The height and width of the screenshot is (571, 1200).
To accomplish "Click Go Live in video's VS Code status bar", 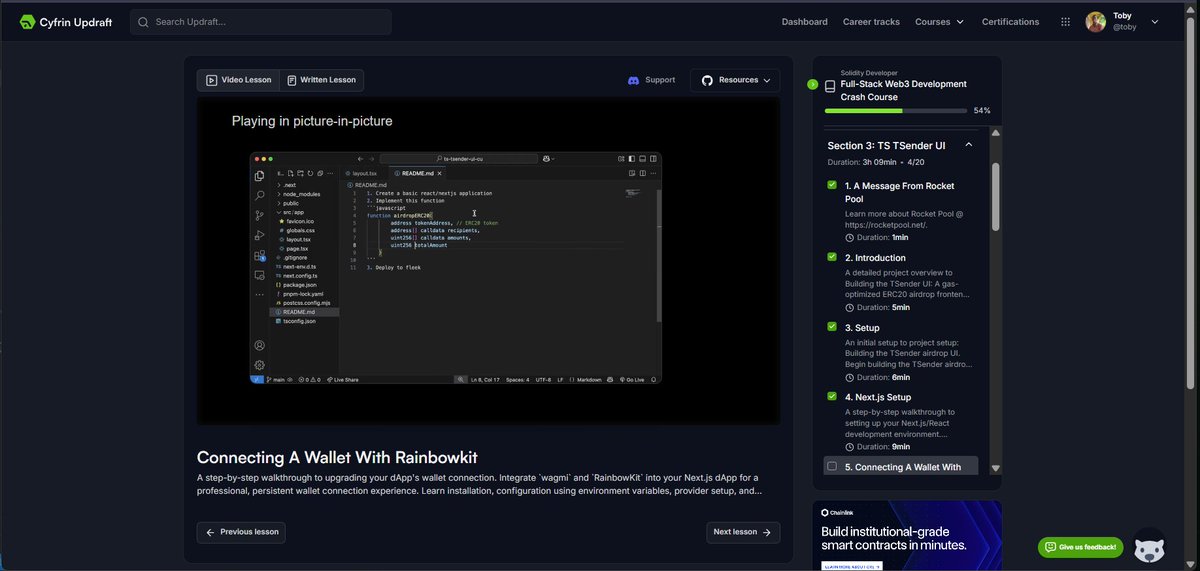I will click(x=634, y=380).
